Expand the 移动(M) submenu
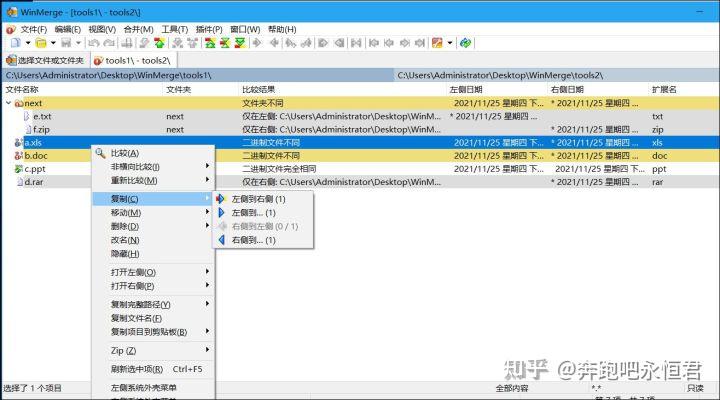This screenshot has width=720, height=400. tap(153, 213)
